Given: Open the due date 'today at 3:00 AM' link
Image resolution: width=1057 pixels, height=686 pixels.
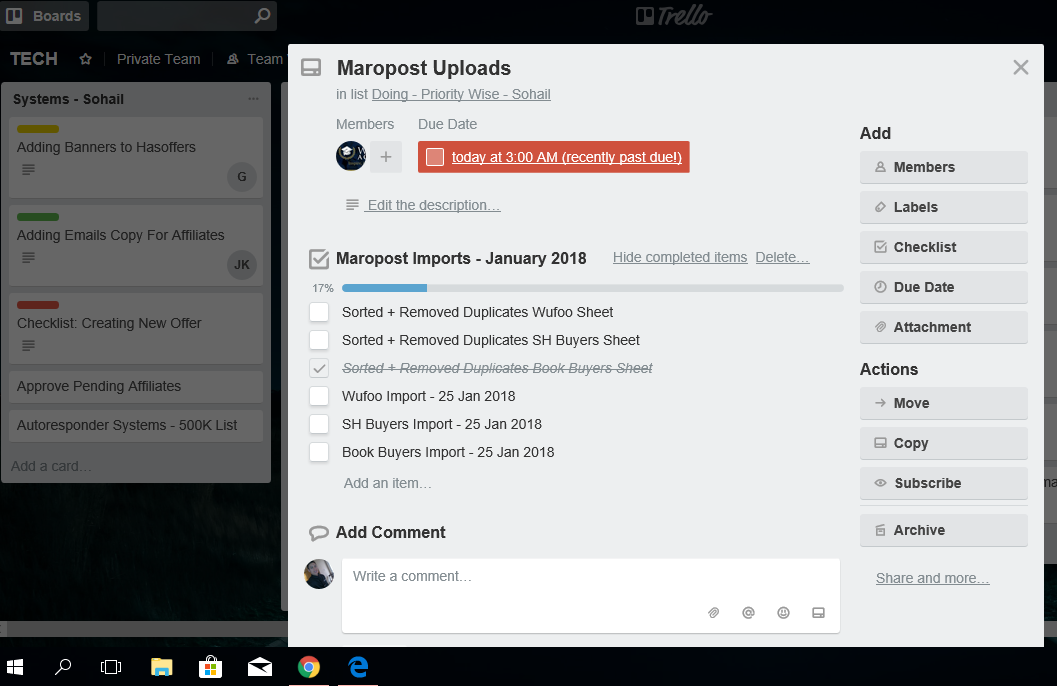Looking at the screenshot, I should pyautogui.click(x=567, y=157).
